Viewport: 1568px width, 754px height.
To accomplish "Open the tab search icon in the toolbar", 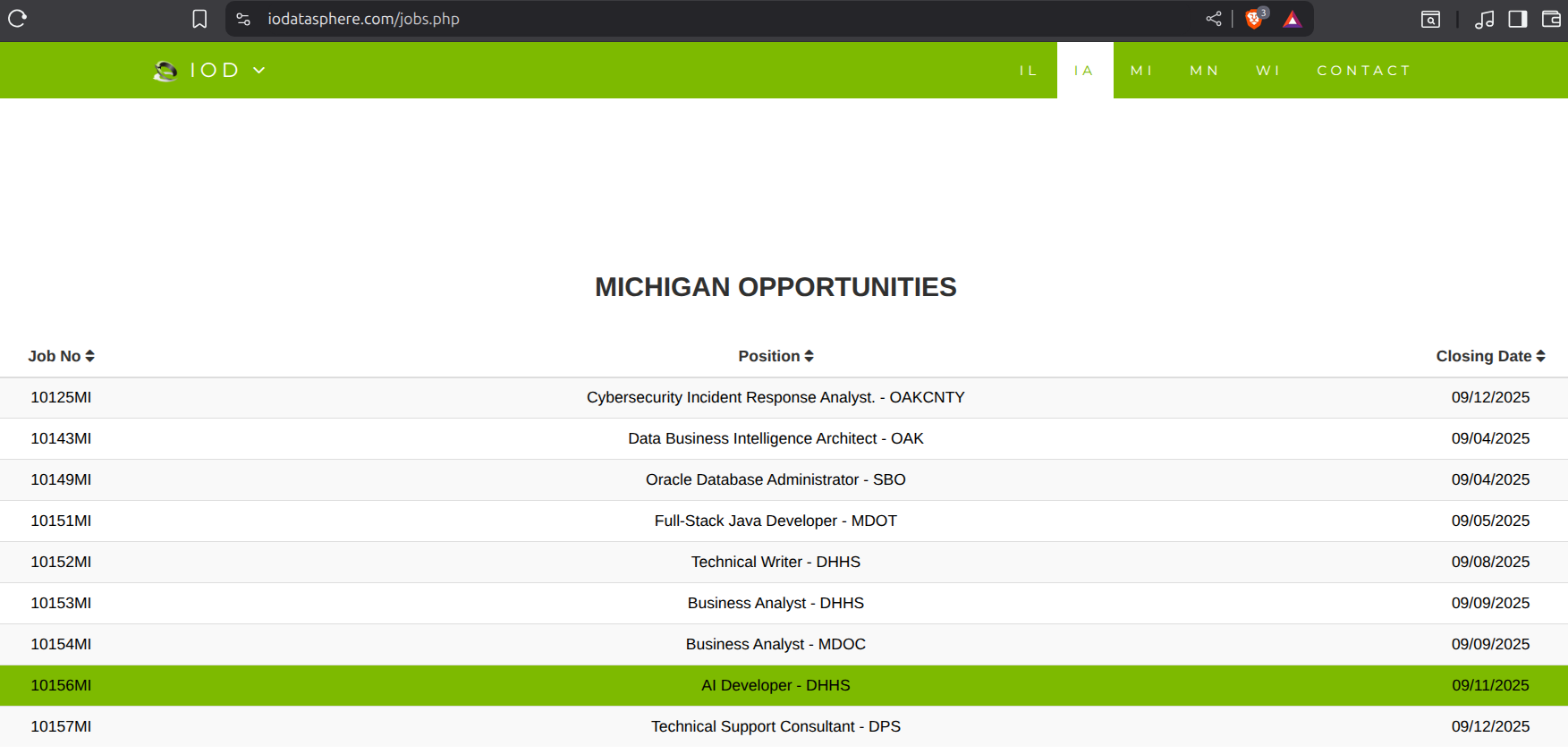I will pyautogui.click(x=1431, y=19).
